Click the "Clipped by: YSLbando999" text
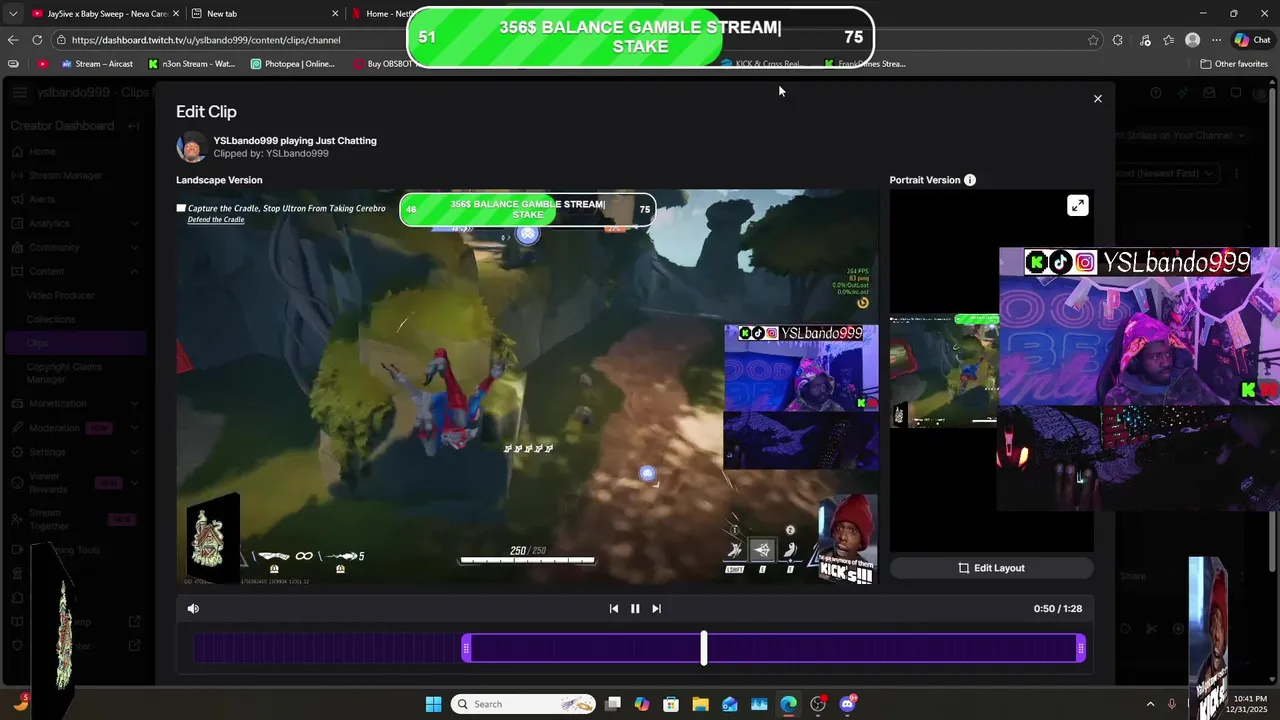This screenshot has height=720, width=1280. 271,154
